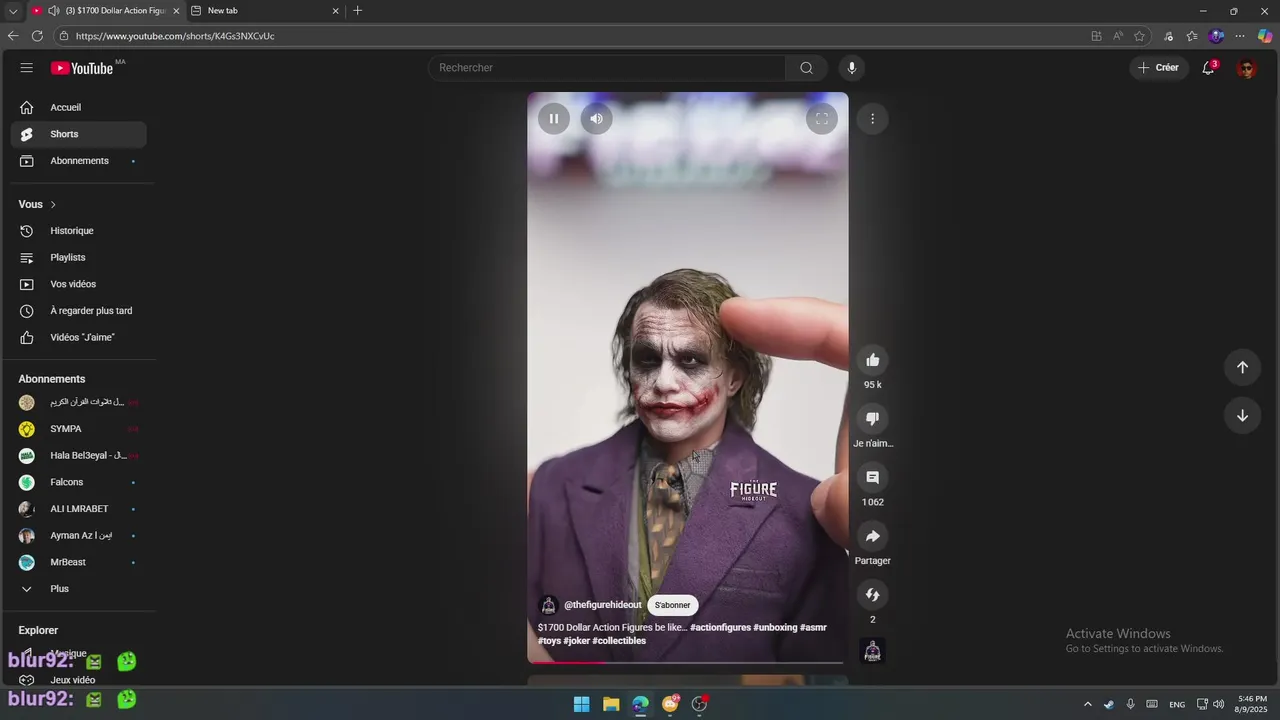Close the YouTube Shorts tab
Screen dimensions: 1280x720
click(x=176, y=11)
